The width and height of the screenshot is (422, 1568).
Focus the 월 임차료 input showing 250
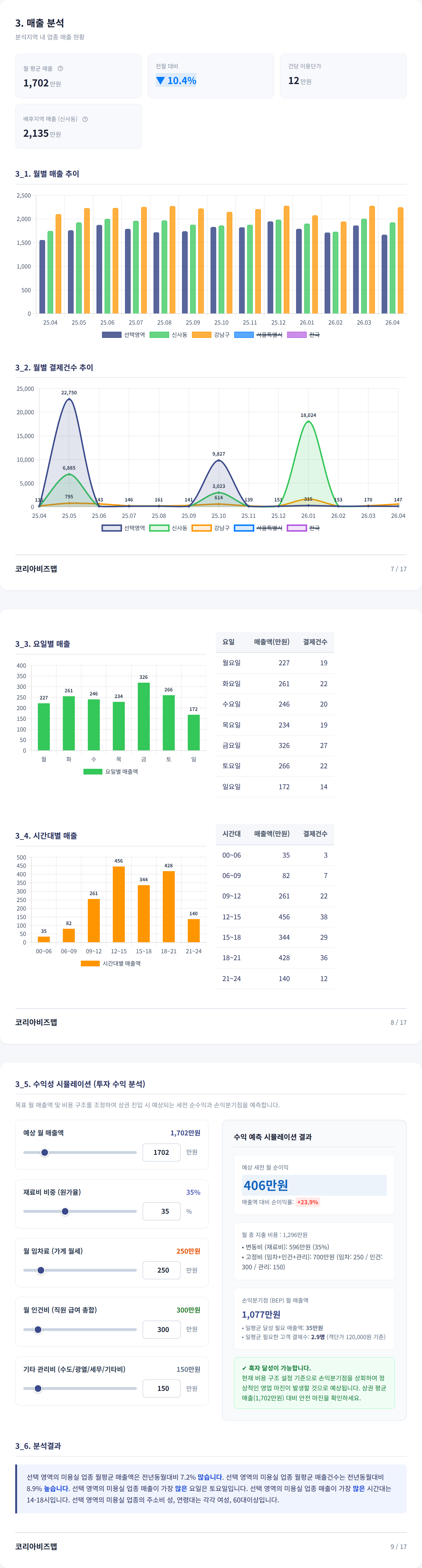pyautogui.click(x=161, y=1270)
